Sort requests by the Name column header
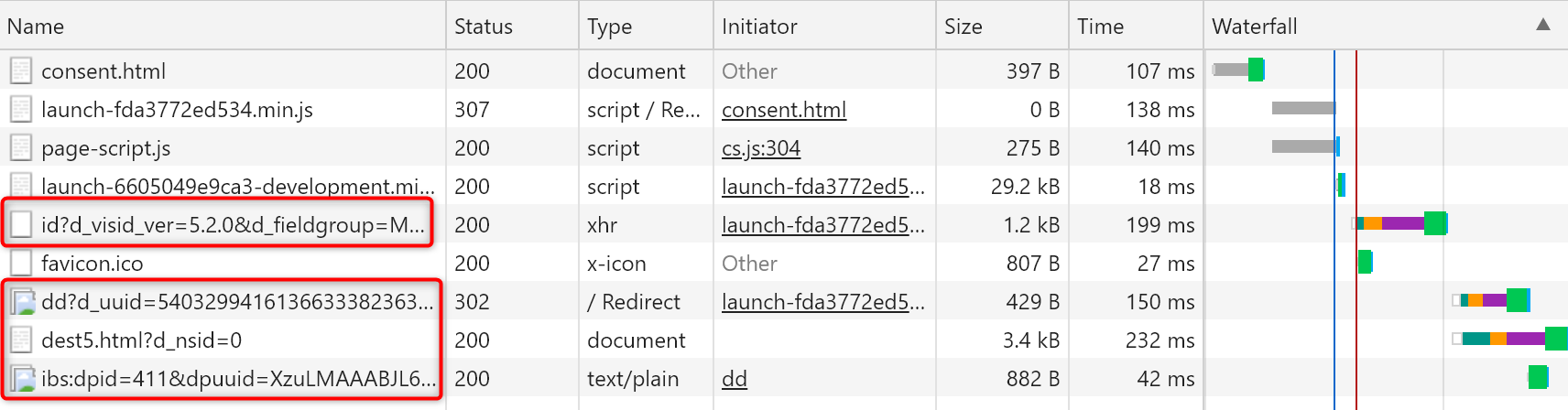This screenshot has height=410, width=1568. pos(37,27)
